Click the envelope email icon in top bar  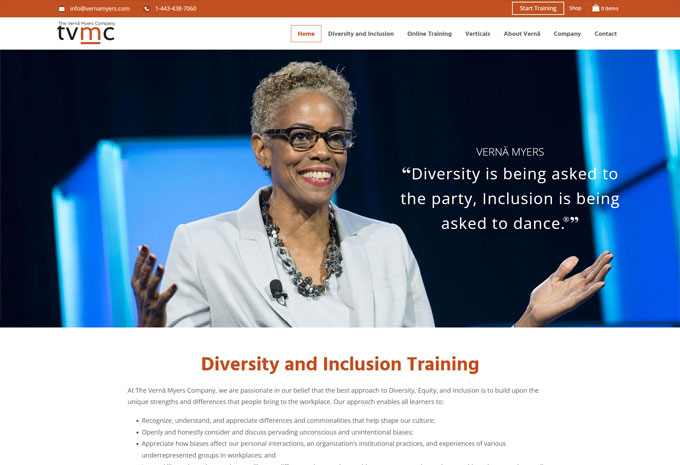tap(62, 9)
